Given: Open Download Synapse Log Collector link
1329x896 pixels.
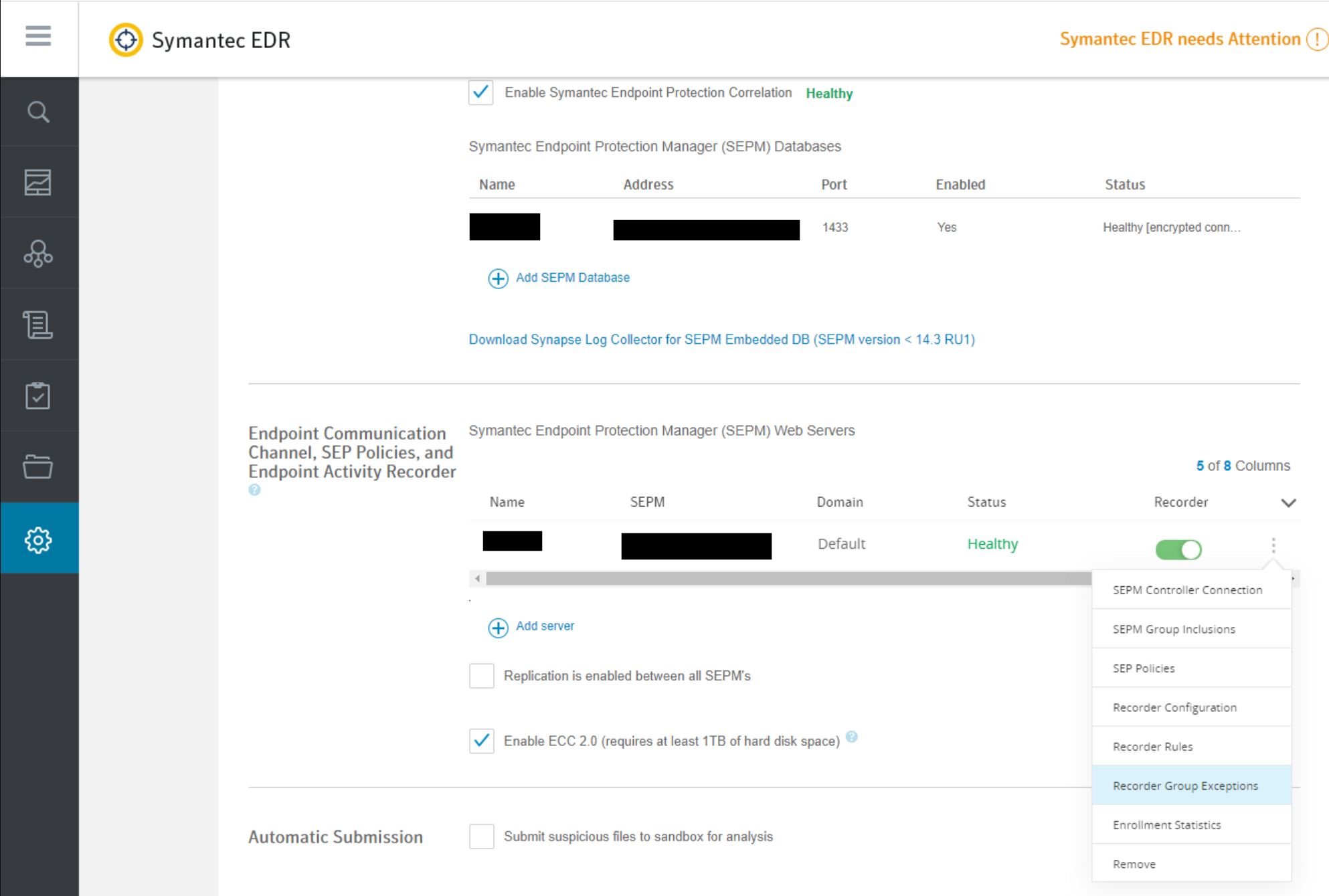Looking at the screenshot, I should [x=721, y=339].
